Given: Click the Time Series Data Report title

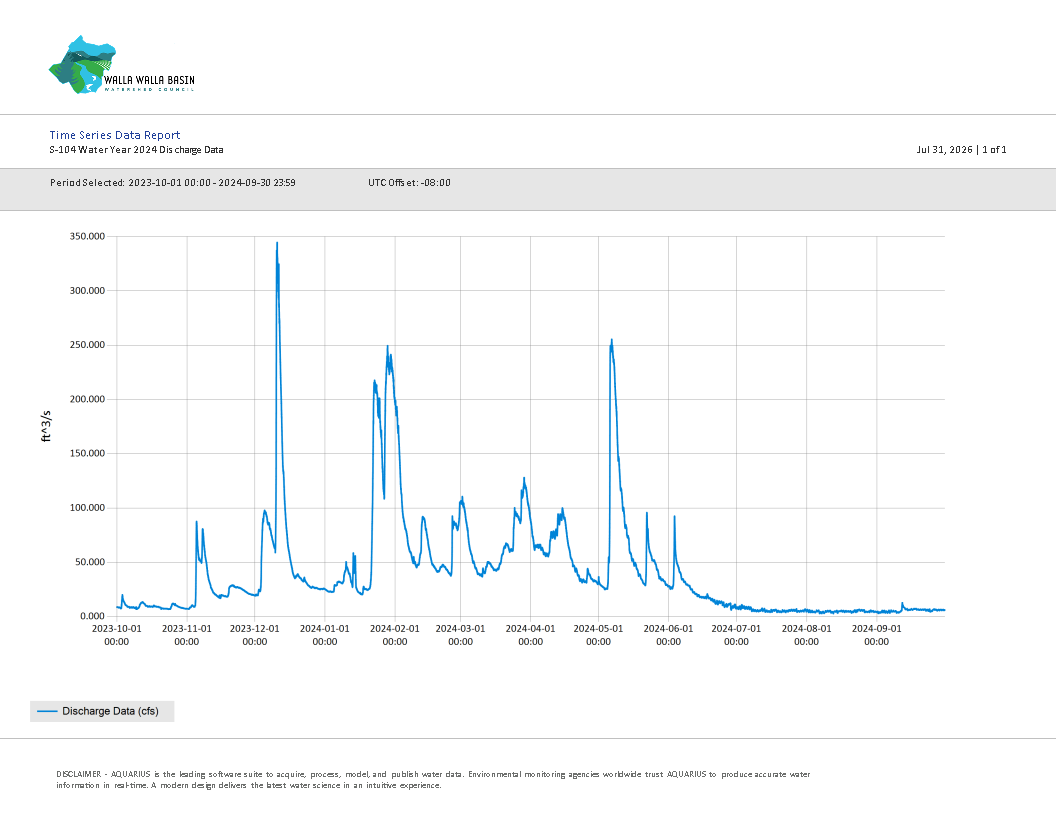Looking at the screenshot, I should coord(114,135).
